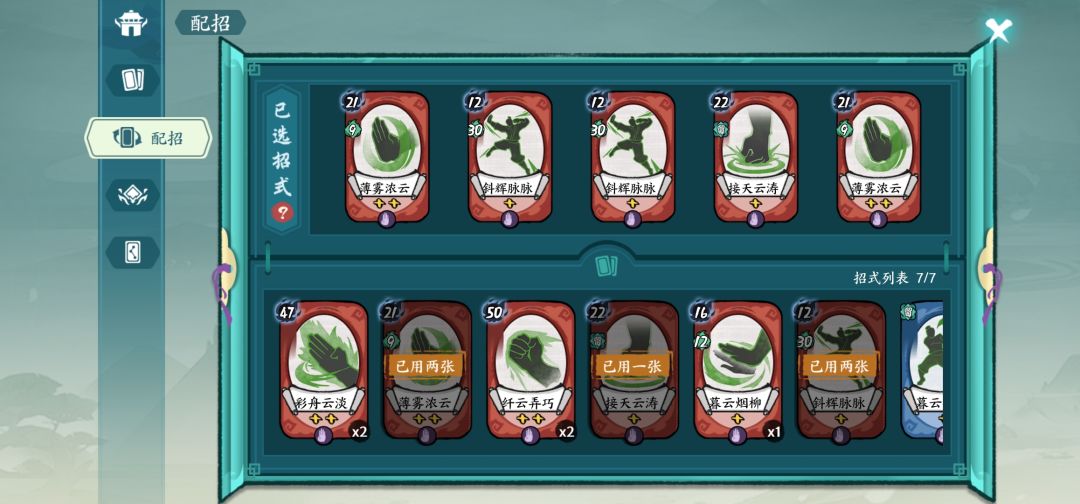Open the lotus emblem sidebar icon
Viewport: 1080px width, 504px height.
tap(132, 195)
